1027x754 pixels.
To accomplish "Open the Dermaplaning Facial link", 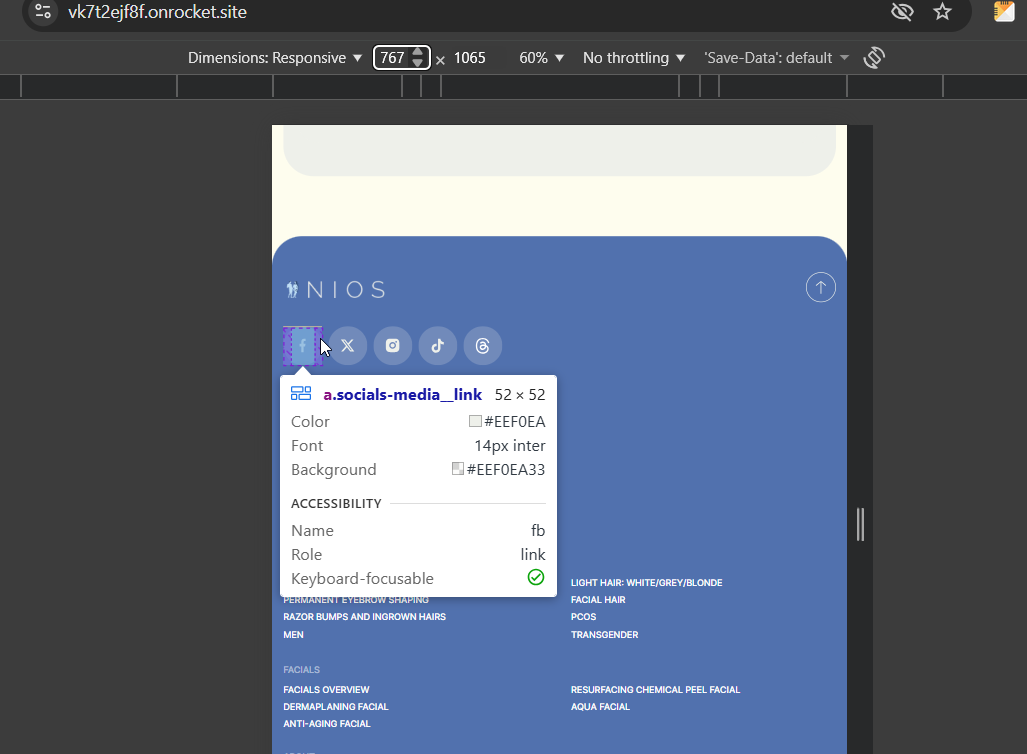I will (x=335, y=706).
